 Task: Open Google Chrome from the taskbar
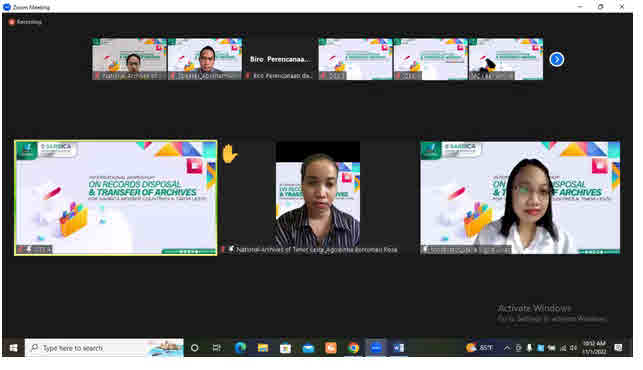353,348
